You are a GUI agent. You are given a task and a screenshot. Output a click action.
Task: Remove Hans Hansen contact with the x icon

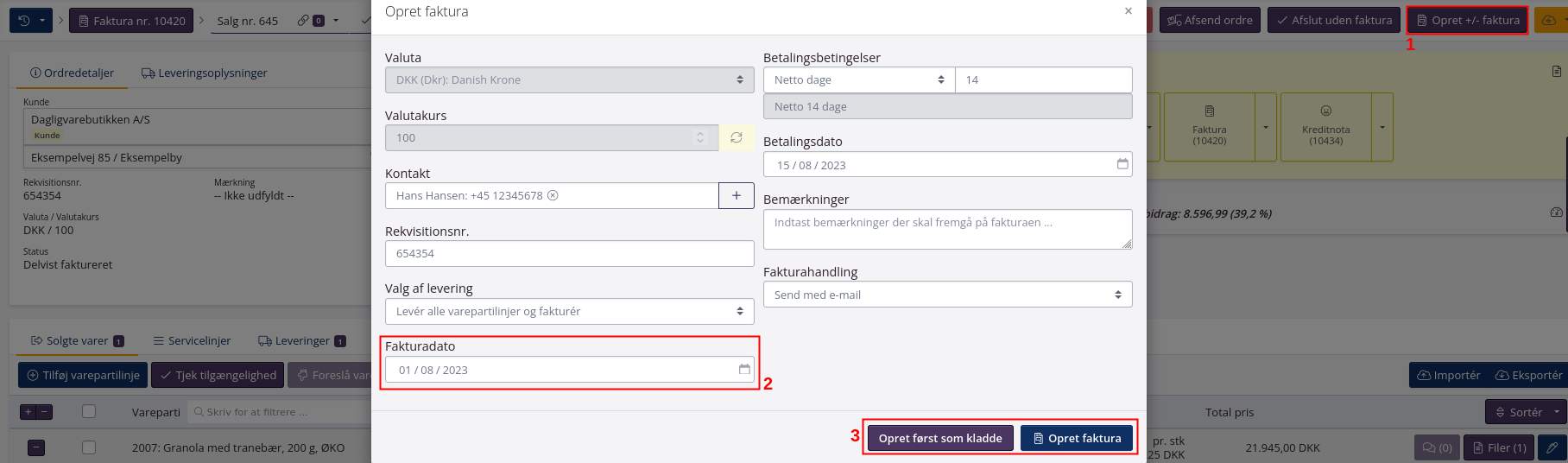(x=553, y=195)
